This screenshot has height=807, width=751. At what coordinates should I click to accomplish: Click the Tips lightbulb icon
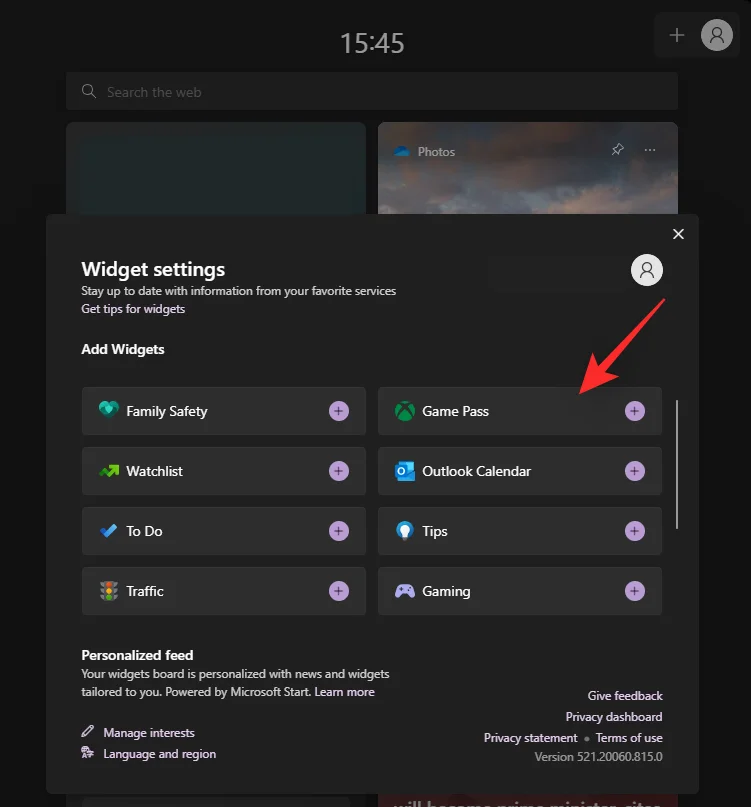(405, 531)
